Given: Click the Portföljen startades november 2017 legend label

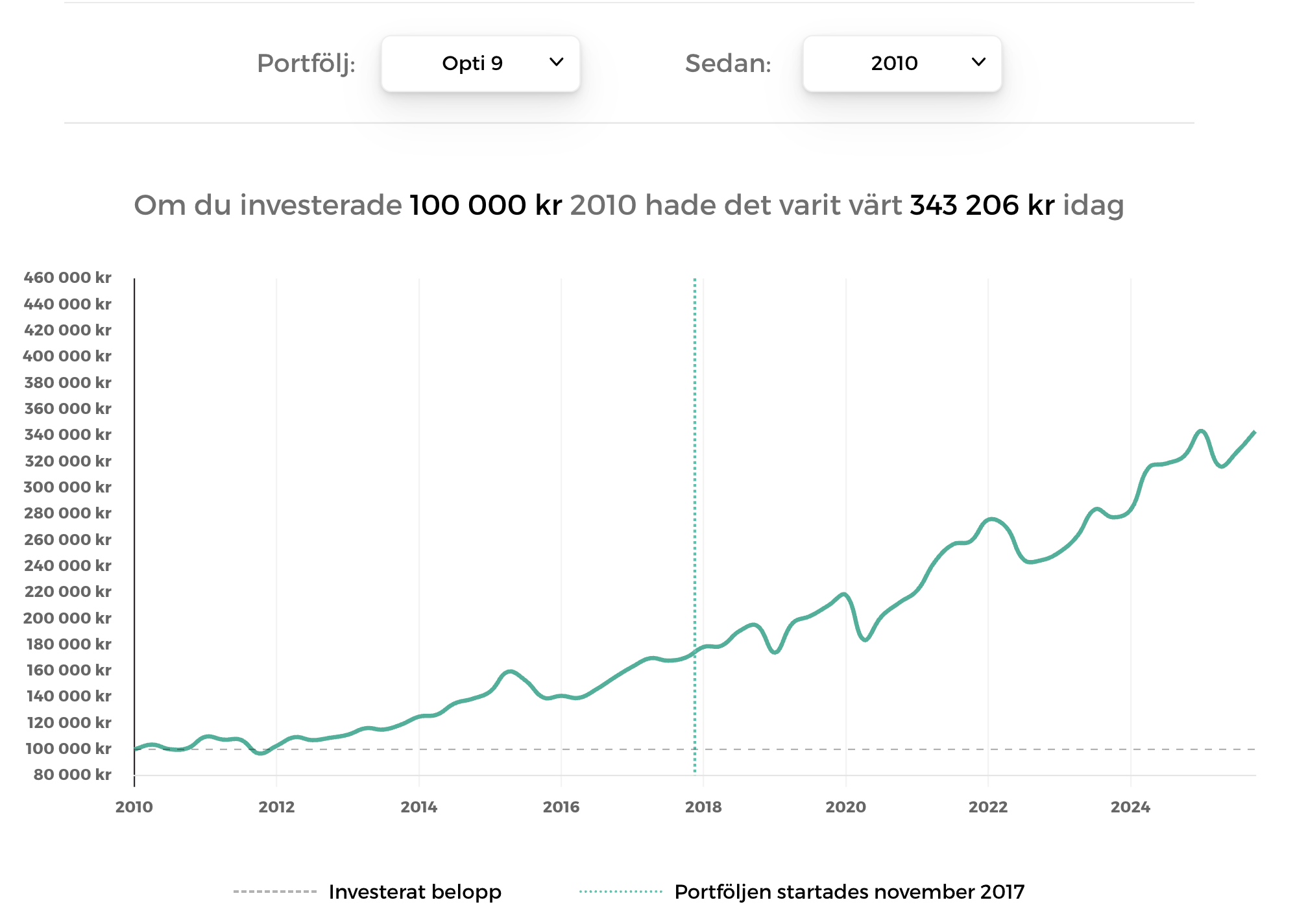Looking at the screenshot, I should tap(849, 892).
